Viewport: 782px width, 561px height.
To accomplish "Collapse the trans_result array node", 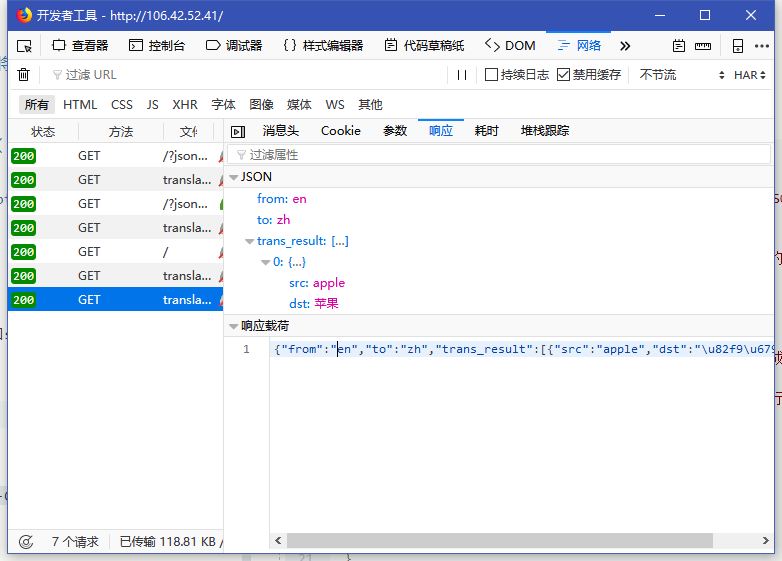I will [249, 241].
